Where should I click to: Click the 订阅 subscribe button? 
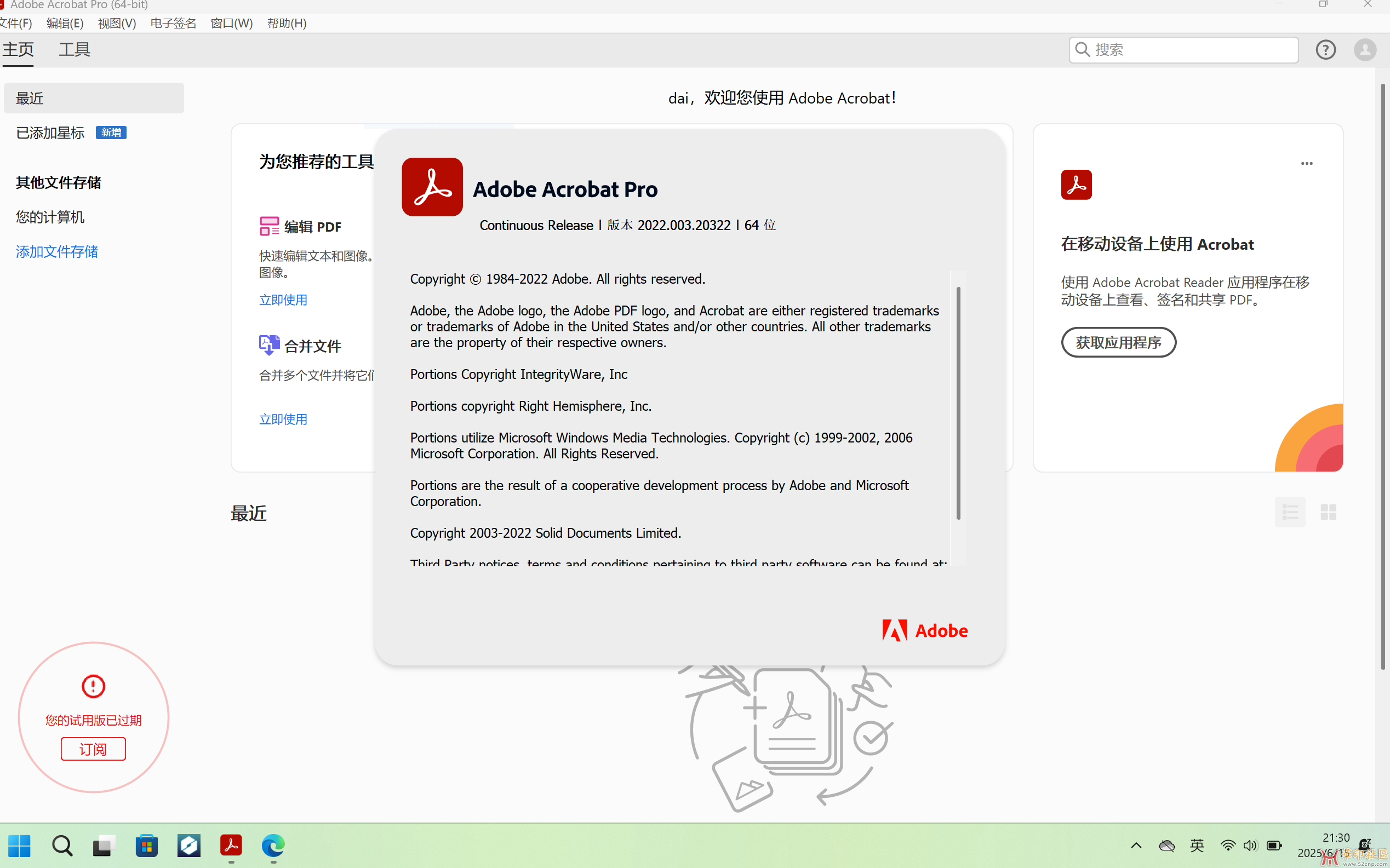pyautogui.click(x=93, y=749)
